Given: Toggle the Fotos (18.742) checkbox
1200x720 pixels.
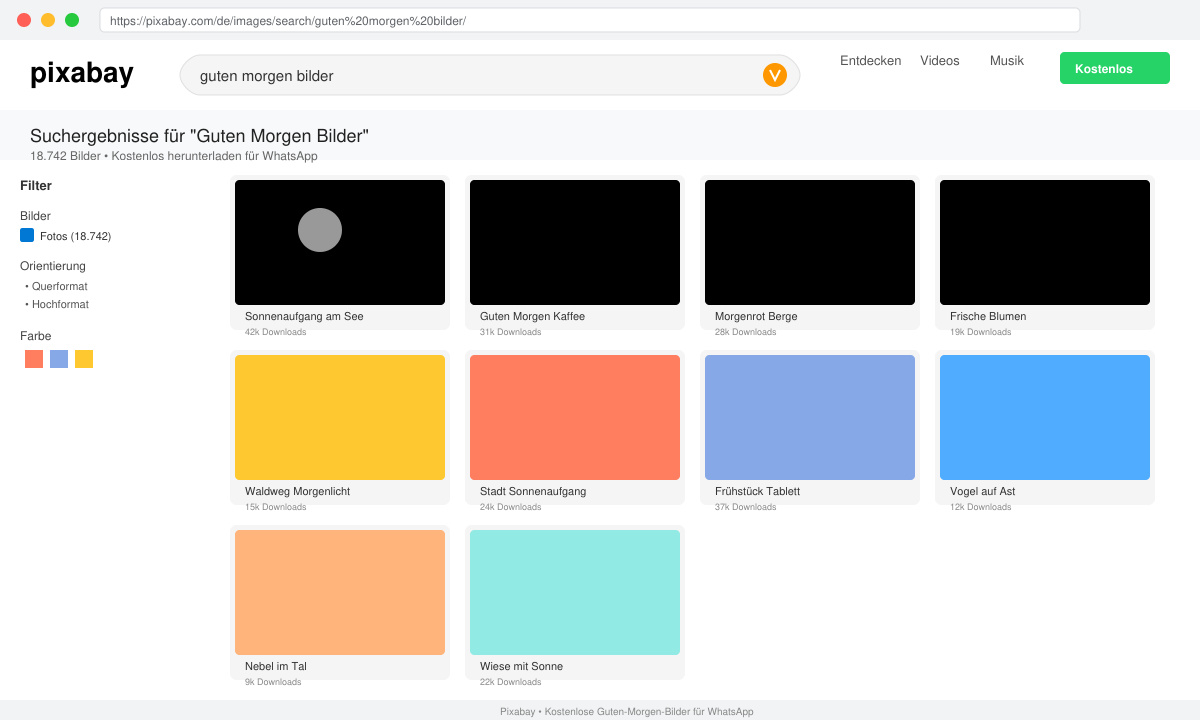Looking at the screenshot, I should click(27, 235).
